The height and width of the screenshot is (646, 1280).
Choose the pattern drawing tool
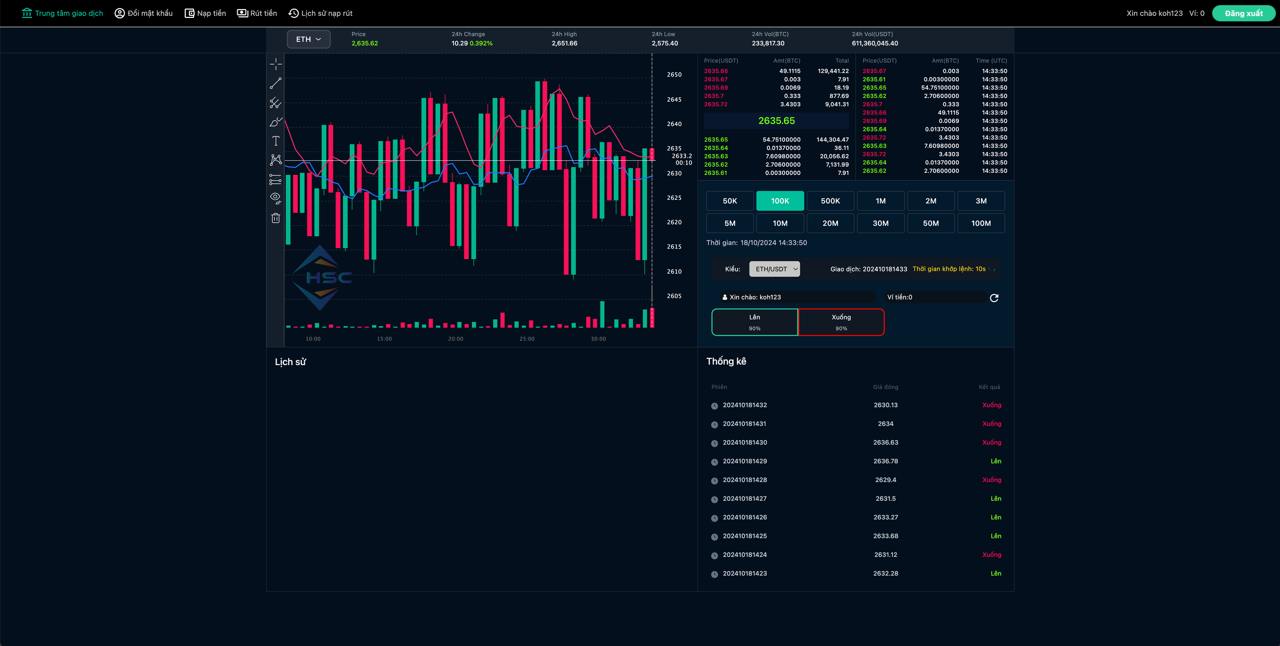pyautogui.click(x=275, y=160)
